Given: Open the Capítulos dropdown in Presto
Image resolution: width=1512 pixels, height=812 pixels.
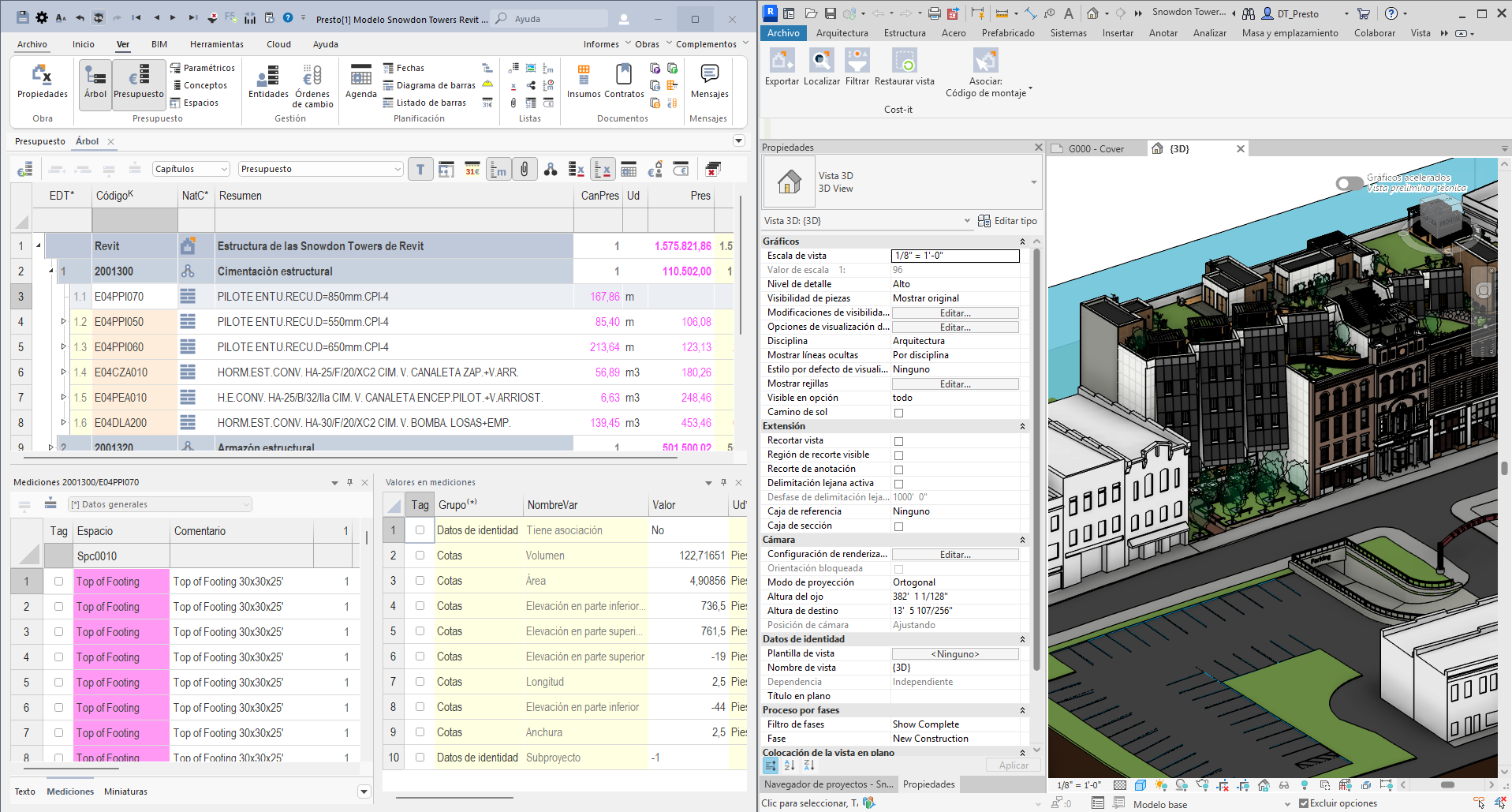Looking at the screenshot, I should pyautogui.click(x=190, y=168).
